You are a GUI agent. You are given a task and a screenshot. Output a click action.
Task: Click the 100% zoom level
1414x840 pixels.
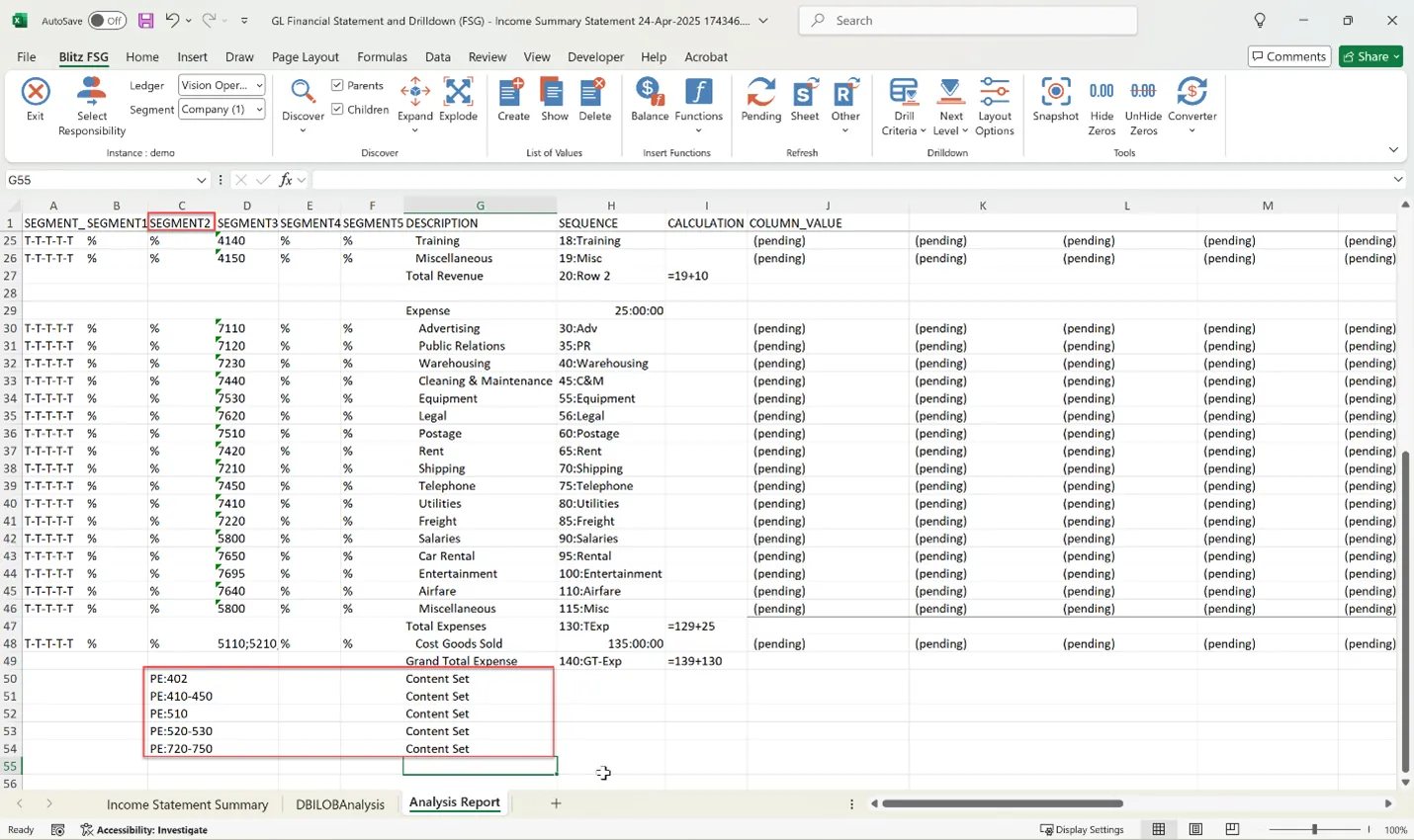1395,830
